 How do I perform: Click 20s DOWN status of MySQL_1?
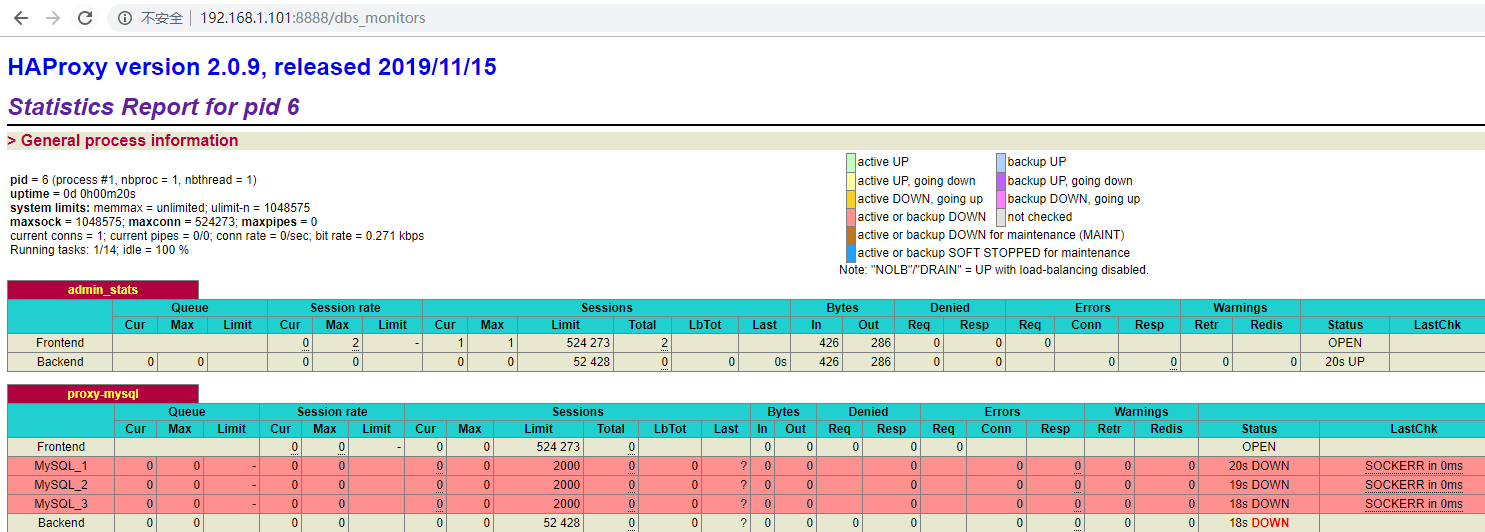[x=1259, y=466]
